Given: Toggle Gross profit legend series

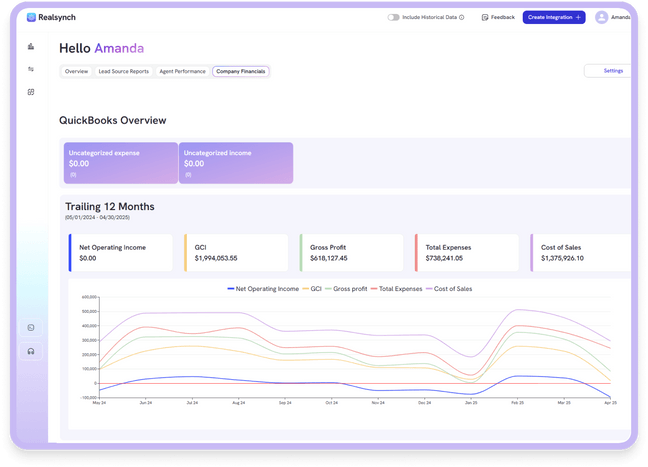Looking at the screenshot, I should [x=346, y=289].
